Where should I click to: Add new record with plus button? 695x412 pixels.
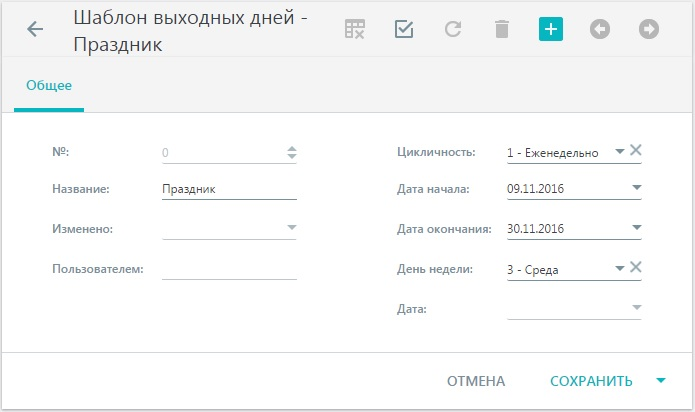click(x=551, y=29)
